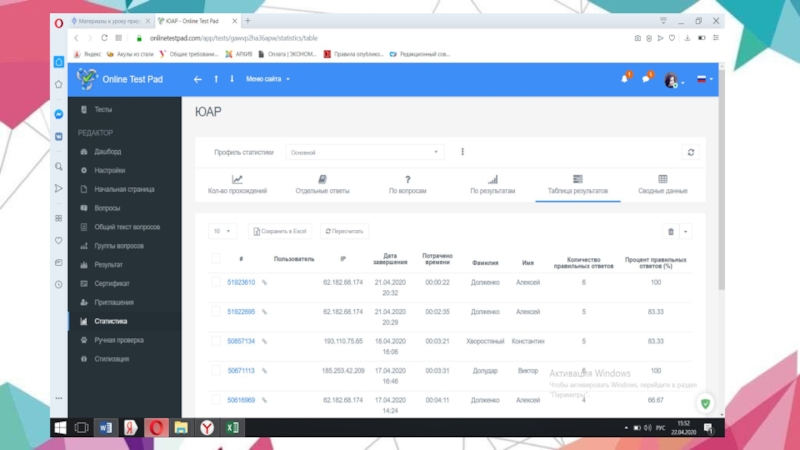The image size is (800, 450).
Task: Tick the select-all checkbox in table header
Action: coord(216,259)
